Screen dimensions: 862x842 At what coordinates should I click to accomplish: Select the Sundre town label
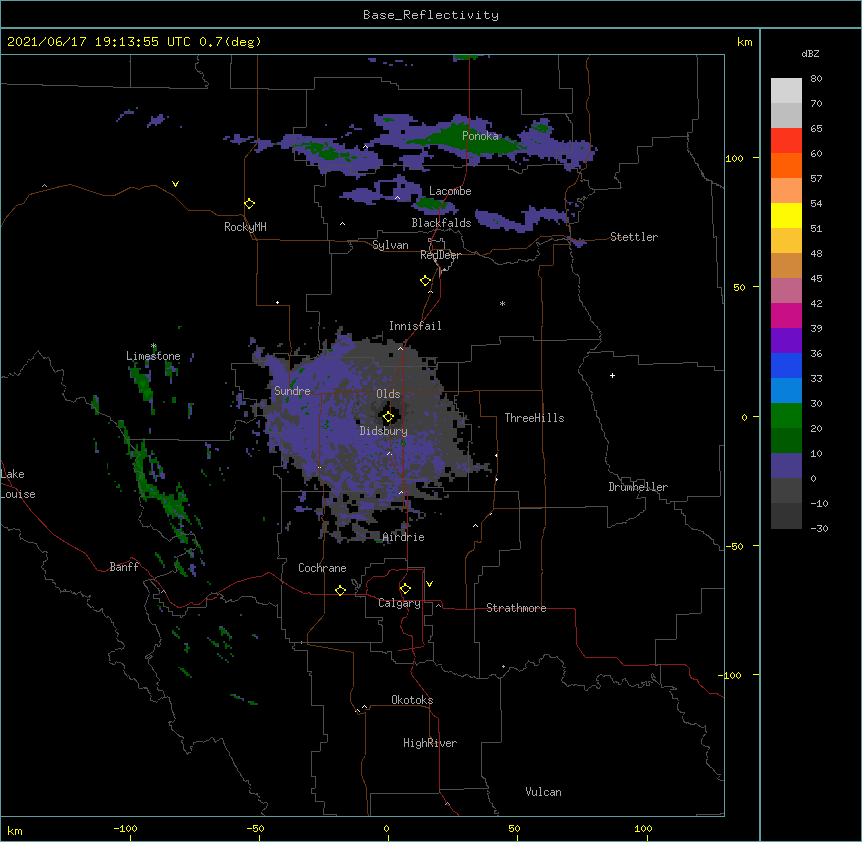(292, 391)
